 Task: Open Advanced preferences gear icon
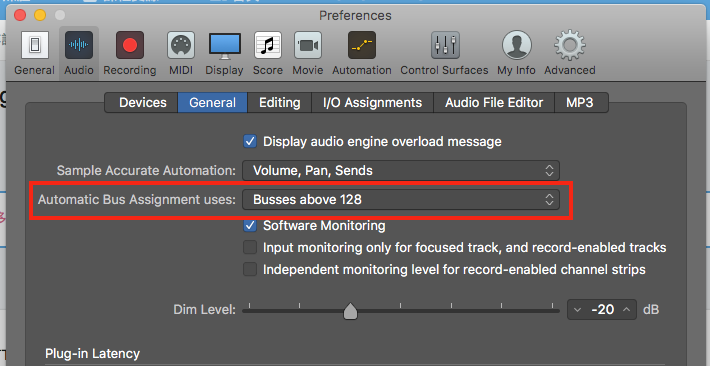pos(570,45)
